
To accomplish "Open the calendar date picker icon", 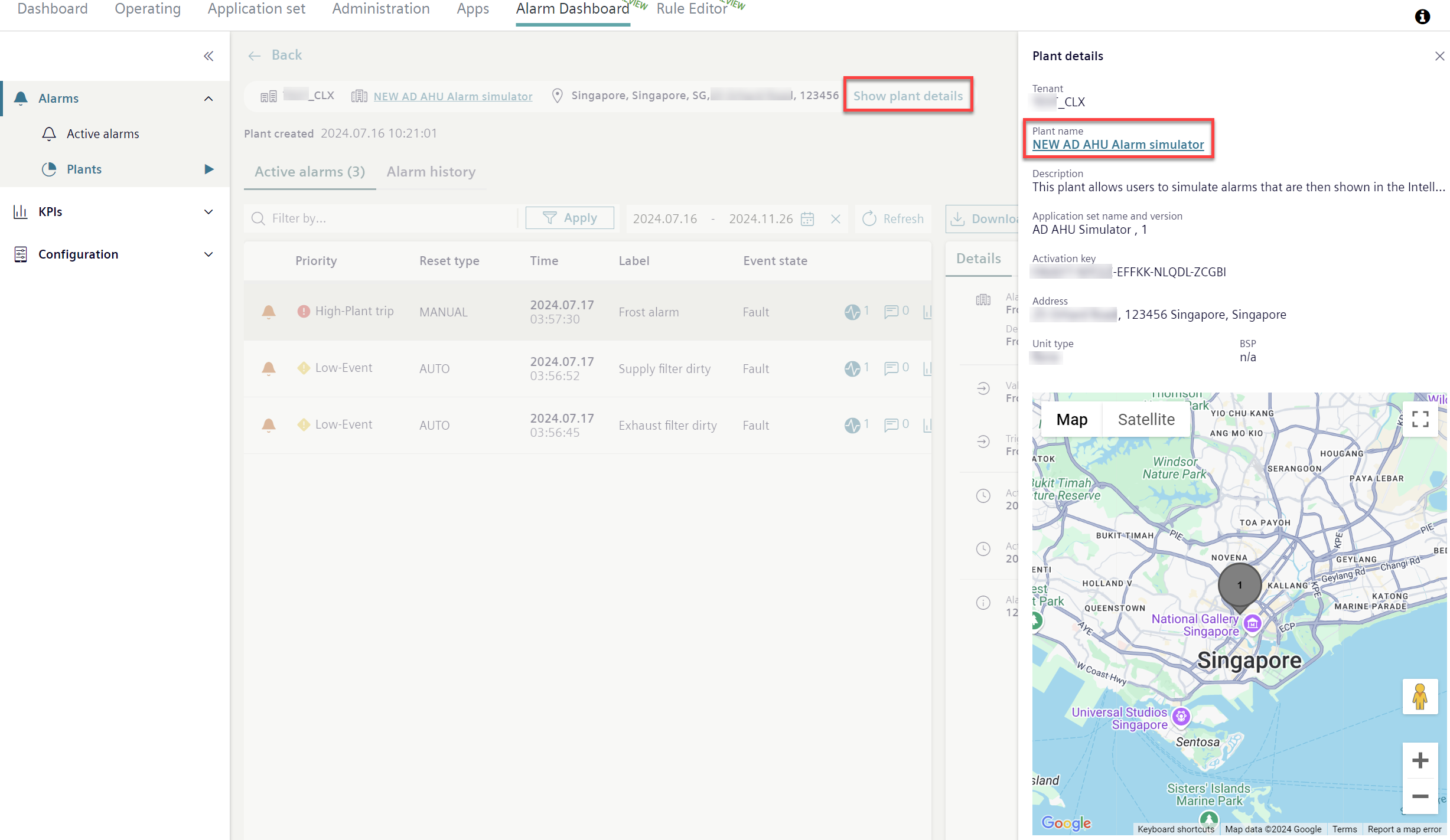I will click(x=807, y=219).
